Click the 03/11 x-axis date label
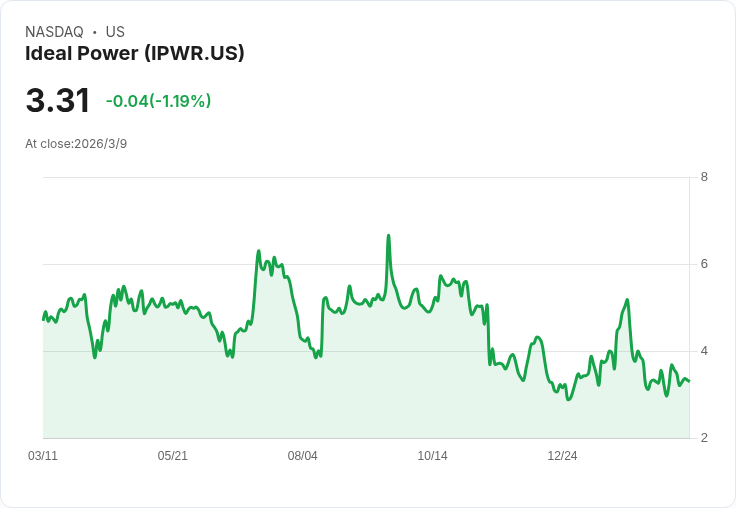Viewport: 736px width, 508px height. [x=43, y=455]
